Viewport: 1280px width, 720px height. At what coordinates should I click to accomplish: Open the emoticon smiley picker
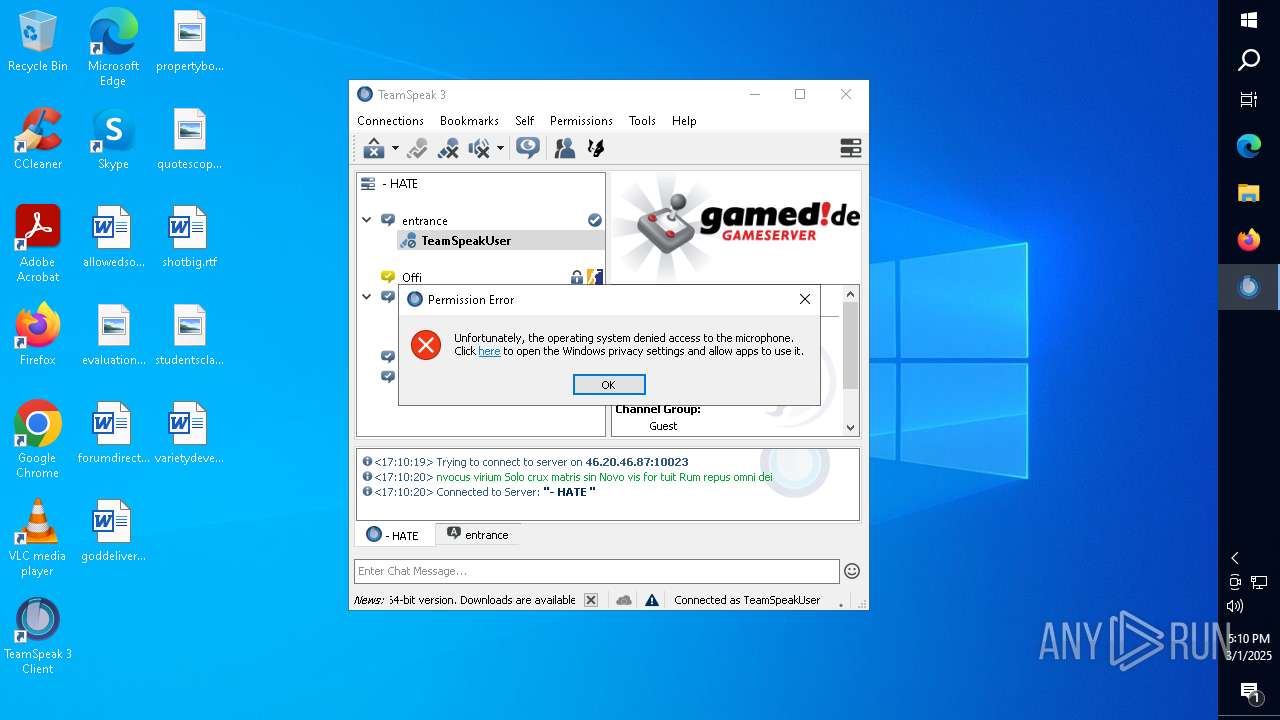(x=852, y=571)
